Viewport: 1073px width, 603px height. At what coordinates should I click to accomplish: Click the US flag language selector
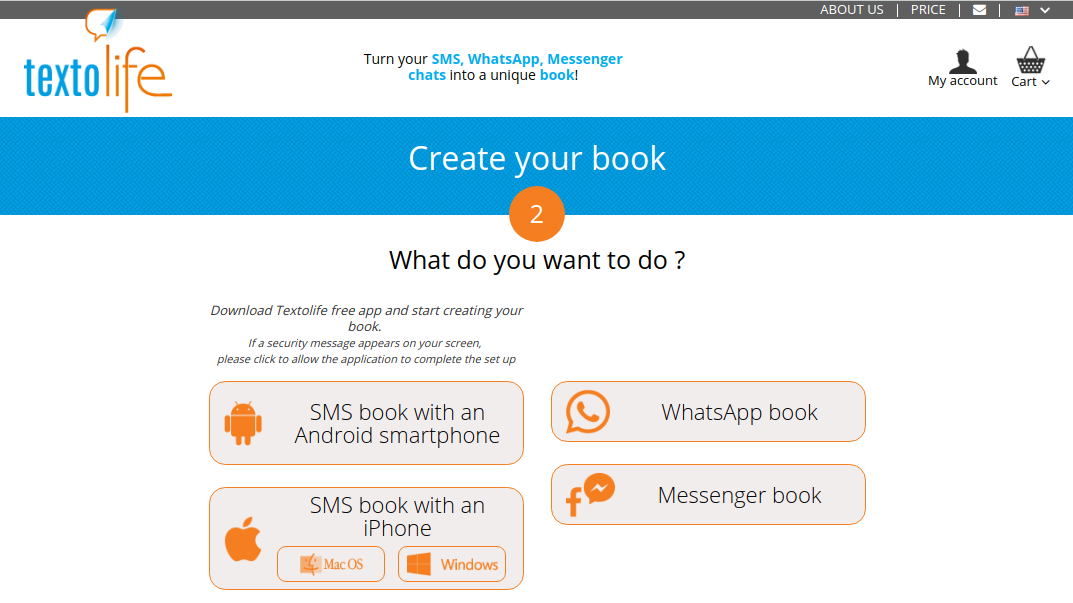pos(1022,10)
